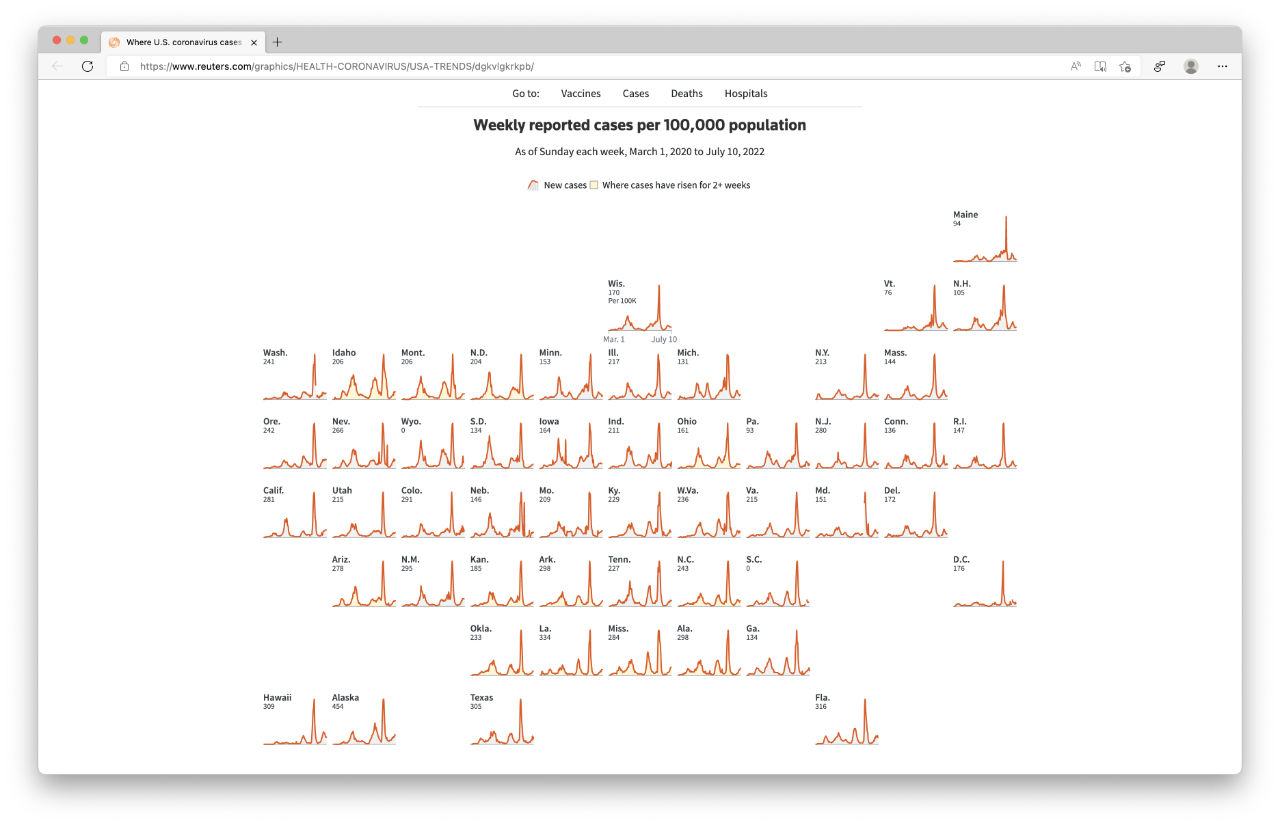Close the 'Where U.S. coronavirus cases' tab
The height and width of the screenshot is (825, 1280).
point(254,42)
